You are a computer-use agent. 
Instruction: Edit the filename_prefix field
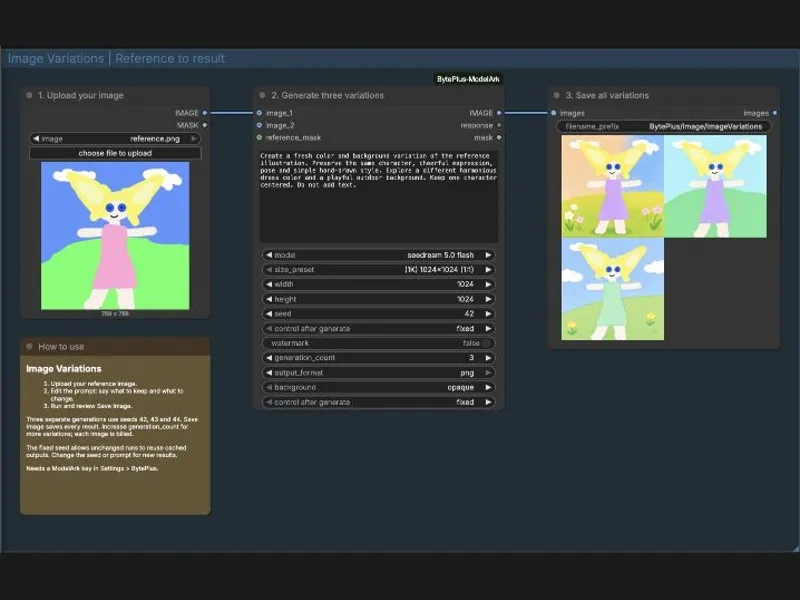point(663,127)
